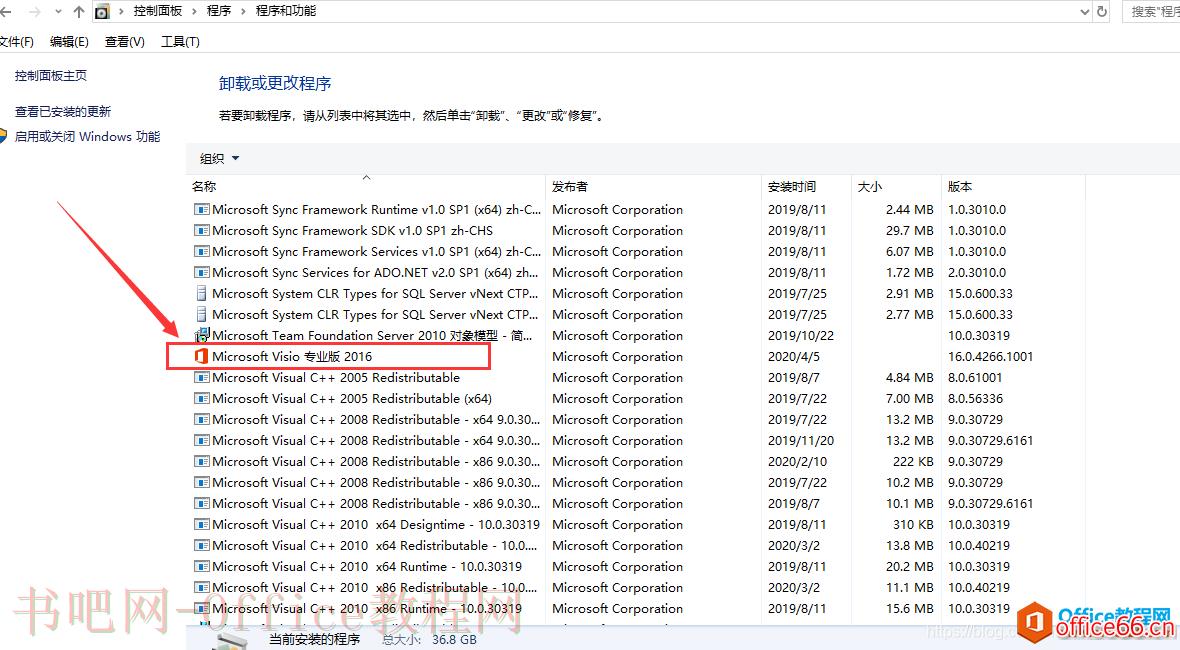This screenshot has width=1180, height=650.
Task: Click the search programs input box
Action: [x=1151, y=11]
